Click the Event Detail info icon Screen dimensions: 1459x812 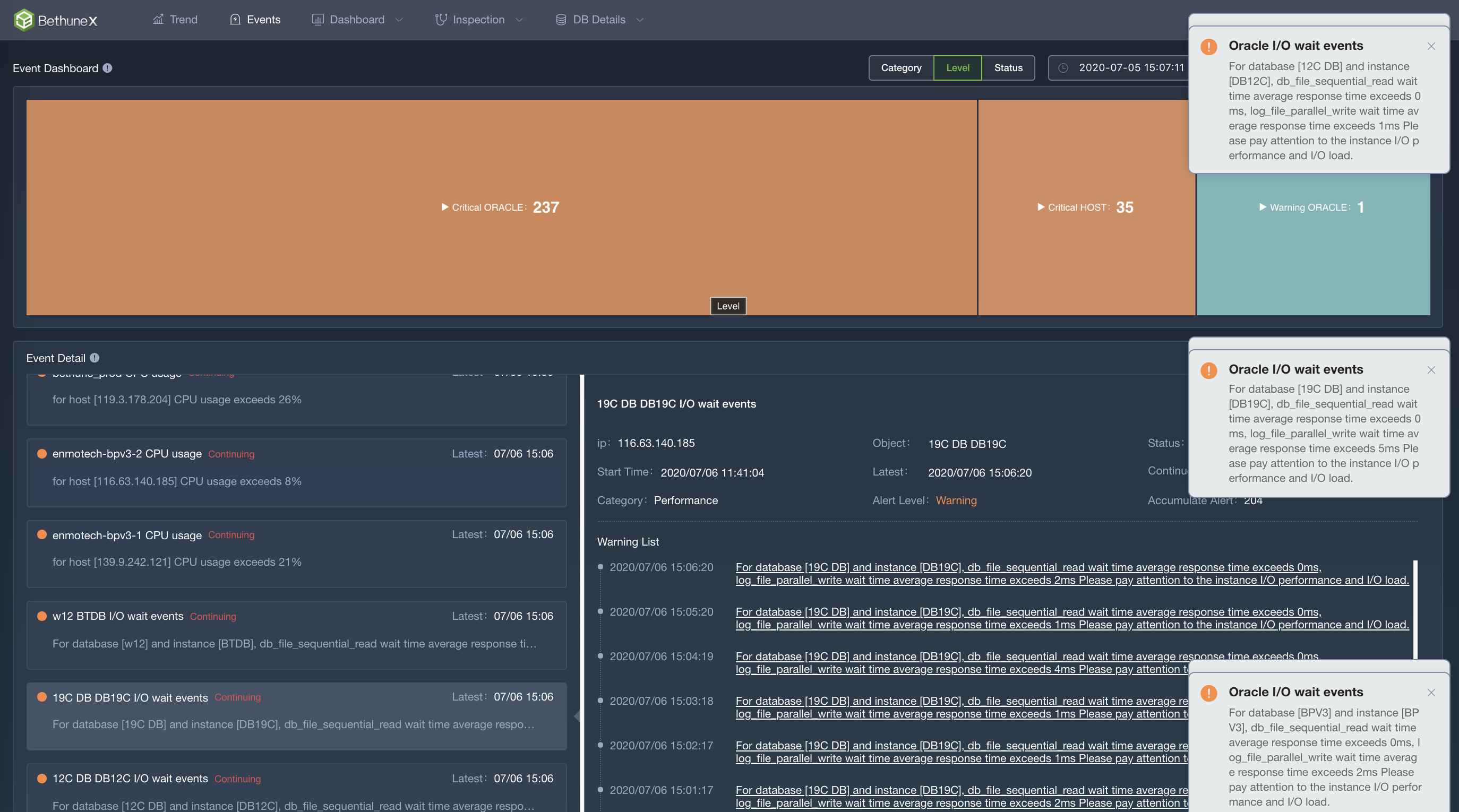(95, 358)
